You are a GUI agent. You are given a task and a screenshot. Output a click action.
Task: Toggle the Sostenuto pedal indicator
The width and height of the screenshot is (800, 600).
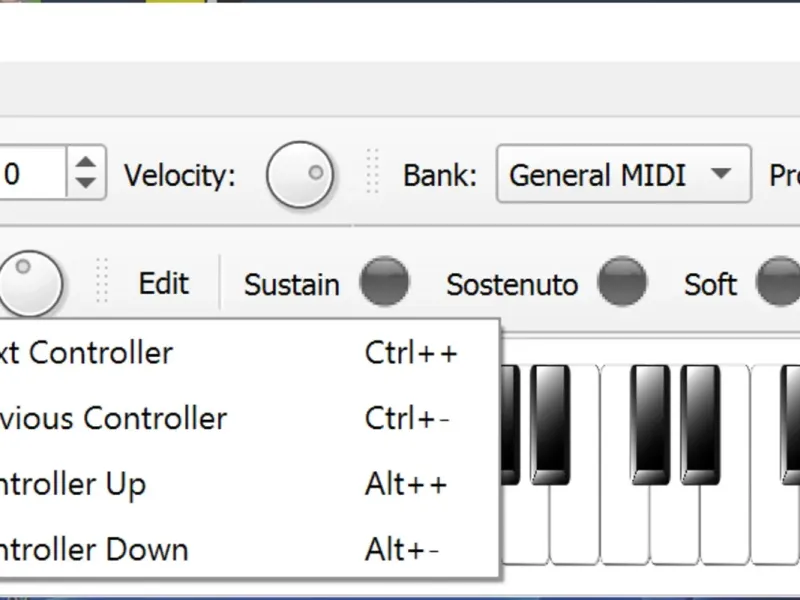pos(622,283)
